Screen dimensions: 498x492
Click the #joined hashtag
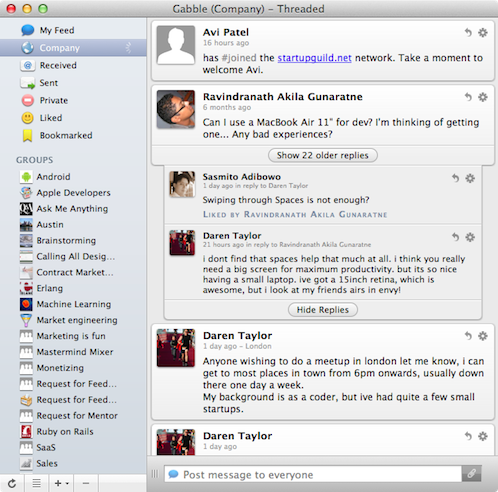point(239,58)
